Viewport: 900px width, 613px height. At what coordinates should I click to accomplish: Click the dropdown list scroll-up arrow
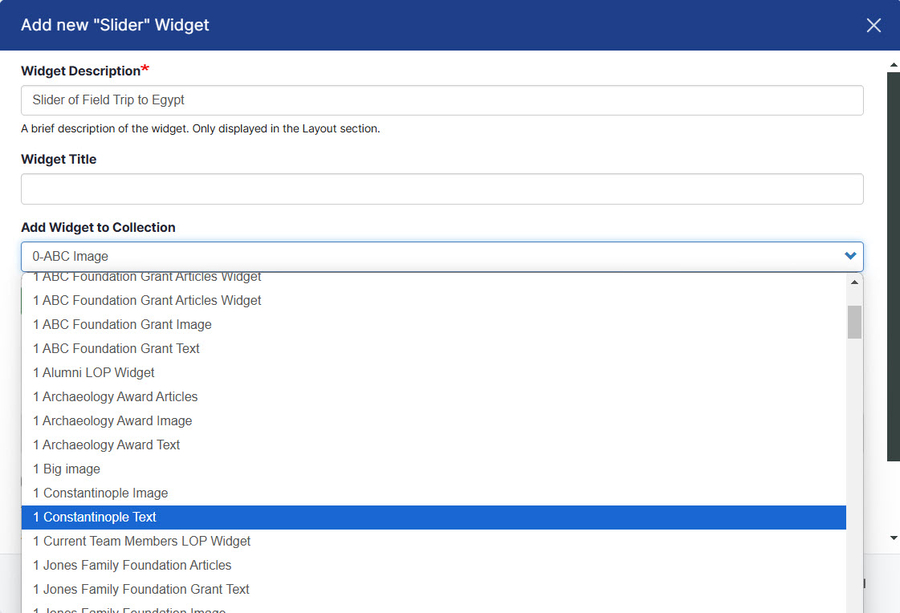[854, 282]
